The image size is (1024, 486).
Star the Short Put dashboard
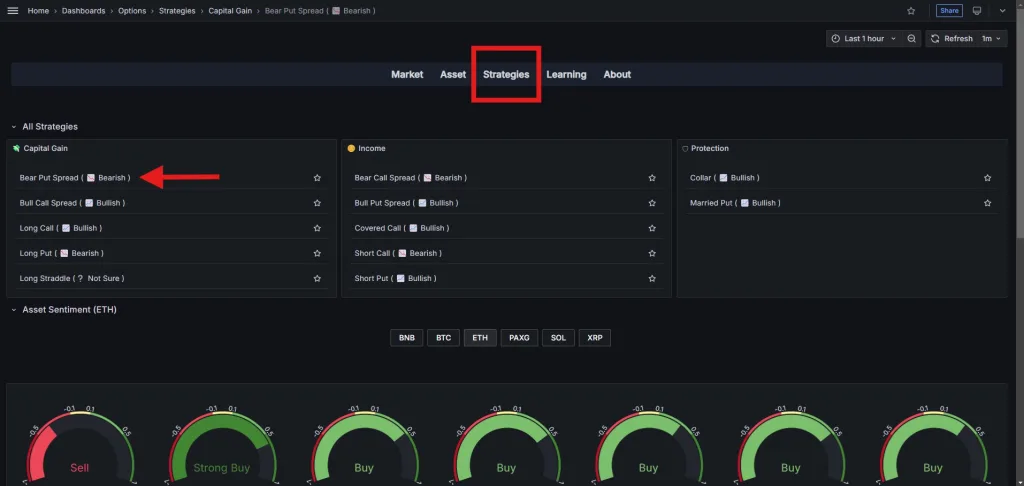652,278
